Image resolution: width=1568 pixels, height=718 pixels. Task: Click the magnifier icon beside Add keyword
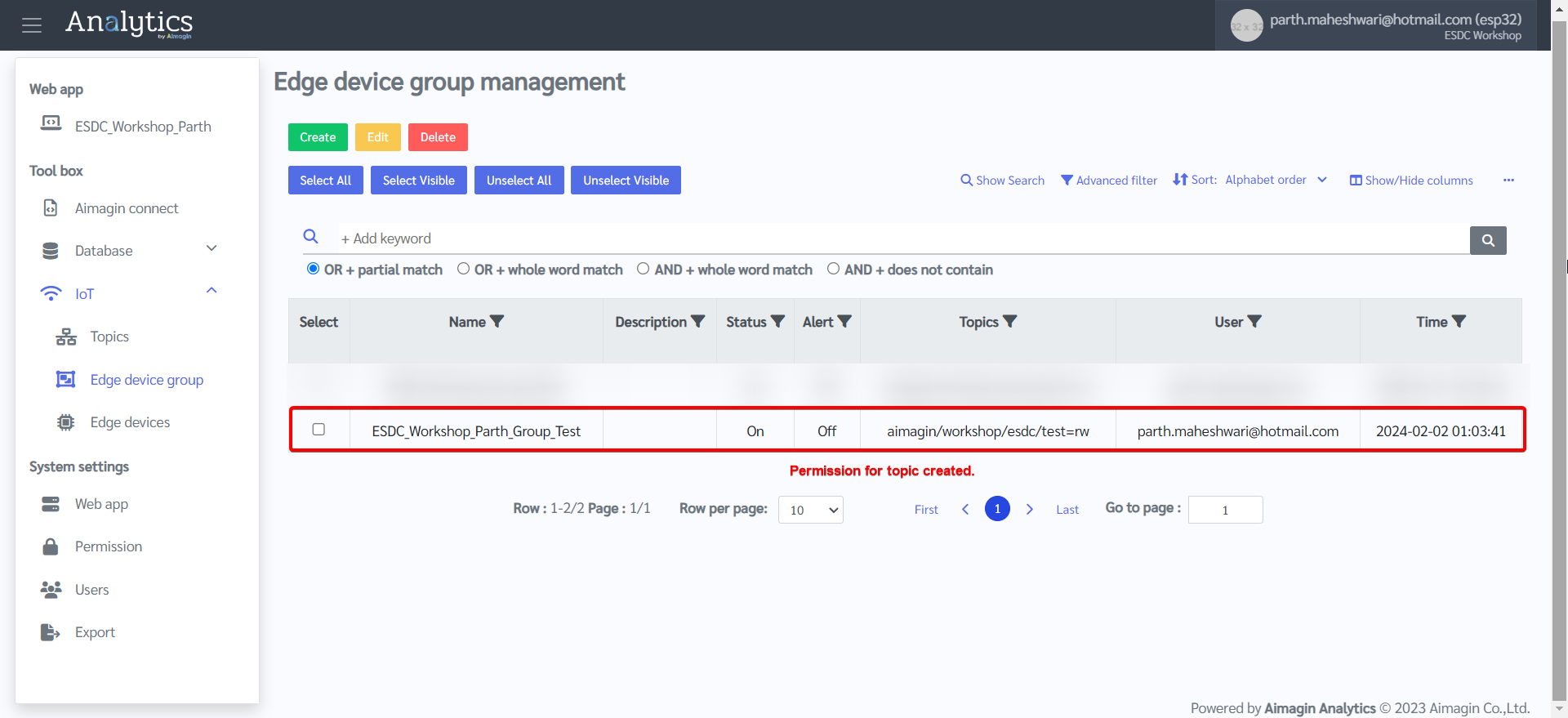(x=311, y=237)
